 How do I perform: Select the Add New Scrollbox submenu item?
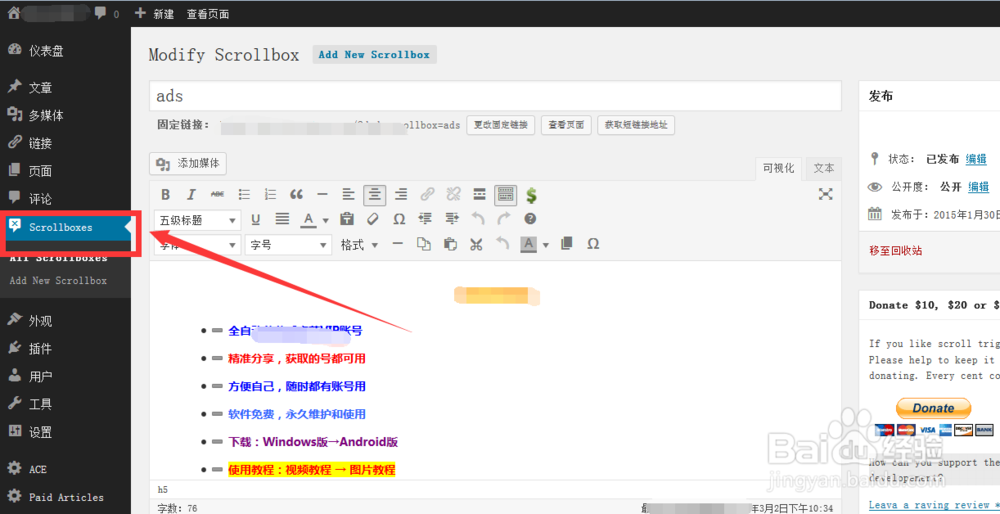click(58, 281)
